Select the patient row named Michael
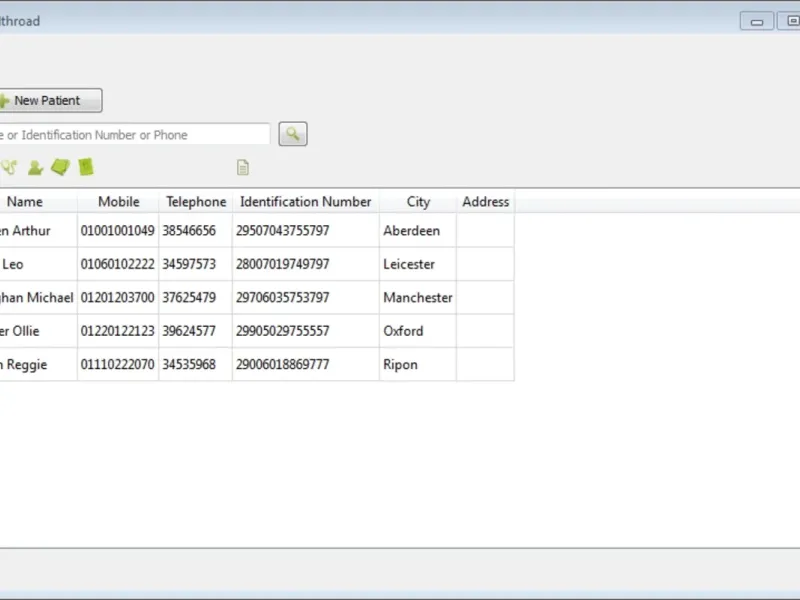This screenshot has height=600, width=800. point(257,297)
